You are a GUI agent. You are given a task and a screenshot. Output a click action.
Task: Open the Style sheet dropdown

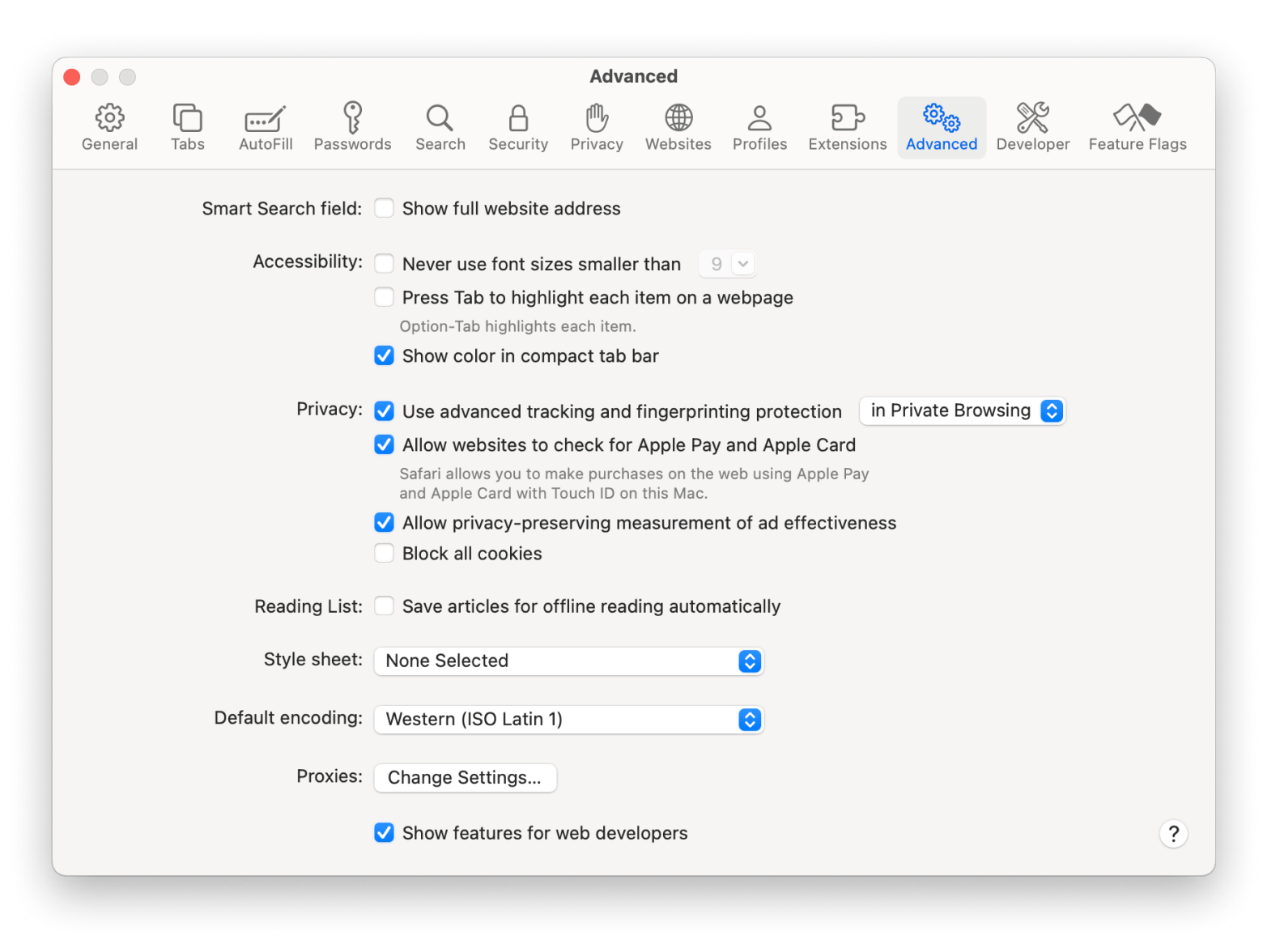pyautogui.click(x=568, y=661)
